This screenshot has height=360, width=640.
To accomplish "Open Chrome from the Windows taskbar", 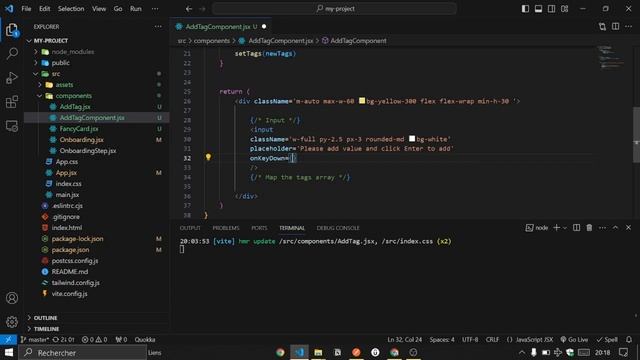I will click(280, 352).
